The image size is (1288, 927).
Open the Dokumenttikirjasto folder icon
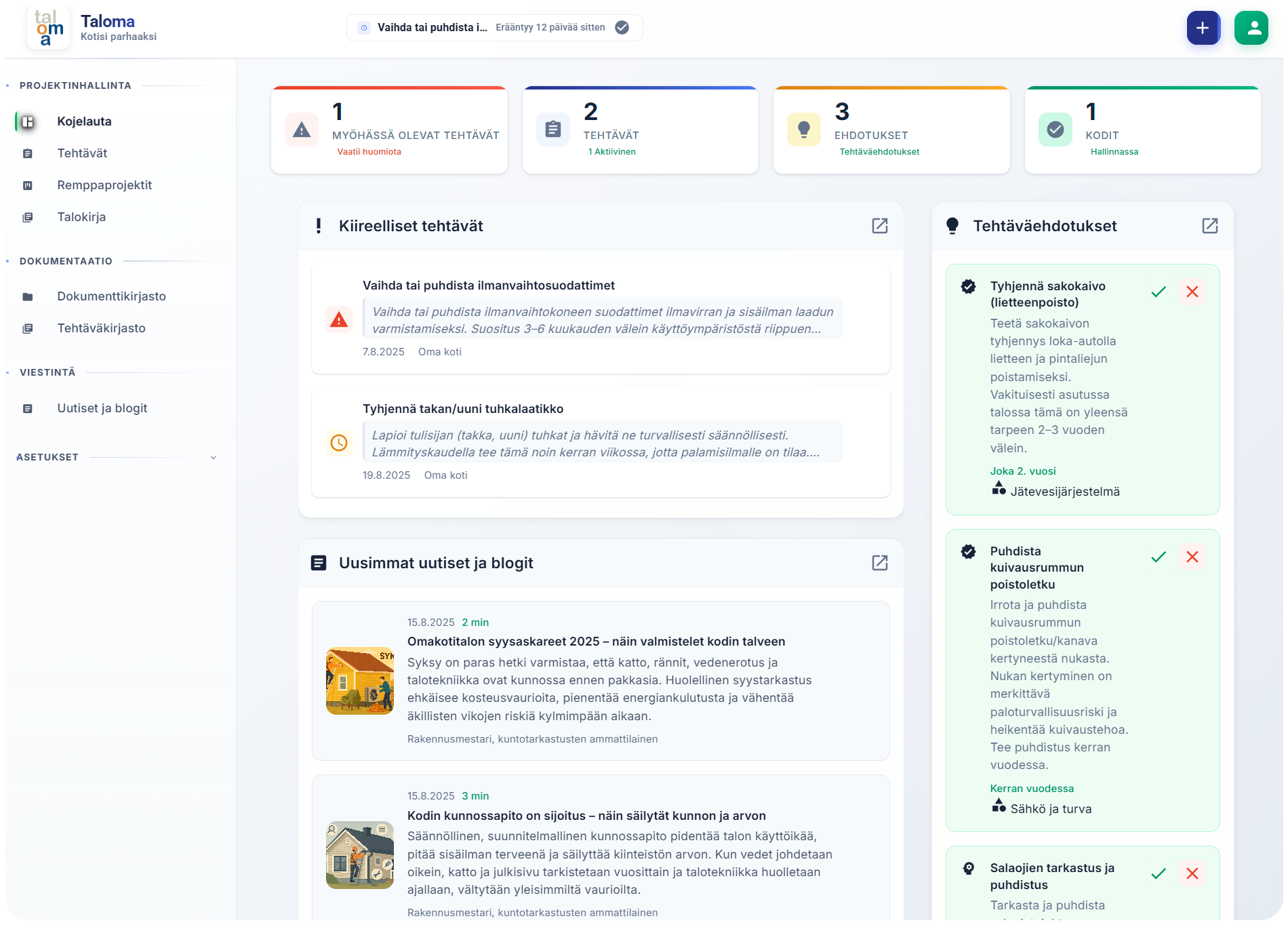[28, 296]
